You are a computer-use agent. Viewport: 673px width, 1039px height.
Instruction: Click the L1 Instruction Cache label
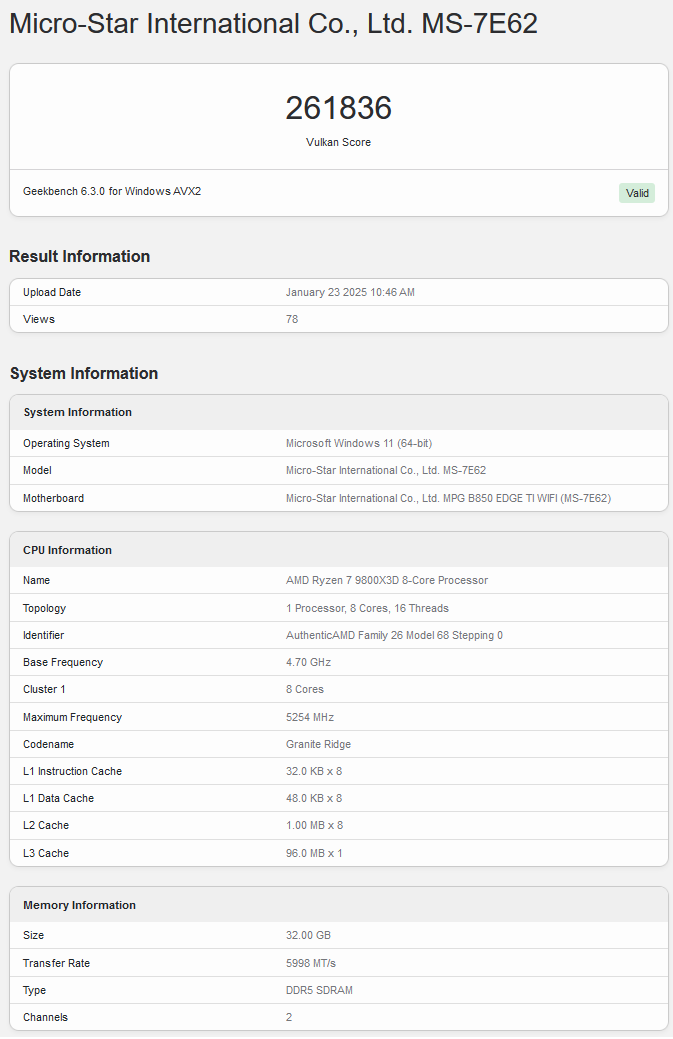[x=72, y=772]
